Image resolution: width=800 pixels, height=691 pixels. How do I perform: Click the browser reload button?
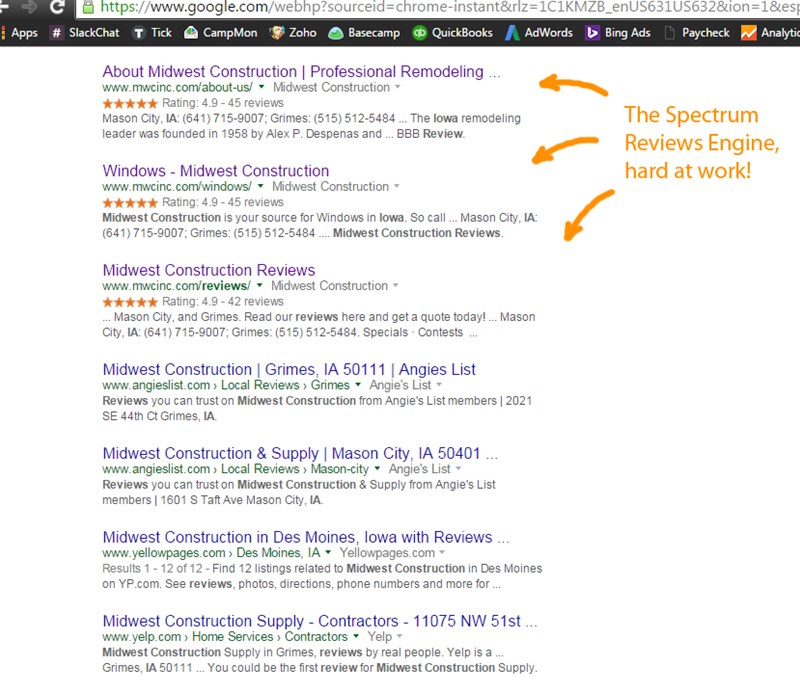(58, 7)
